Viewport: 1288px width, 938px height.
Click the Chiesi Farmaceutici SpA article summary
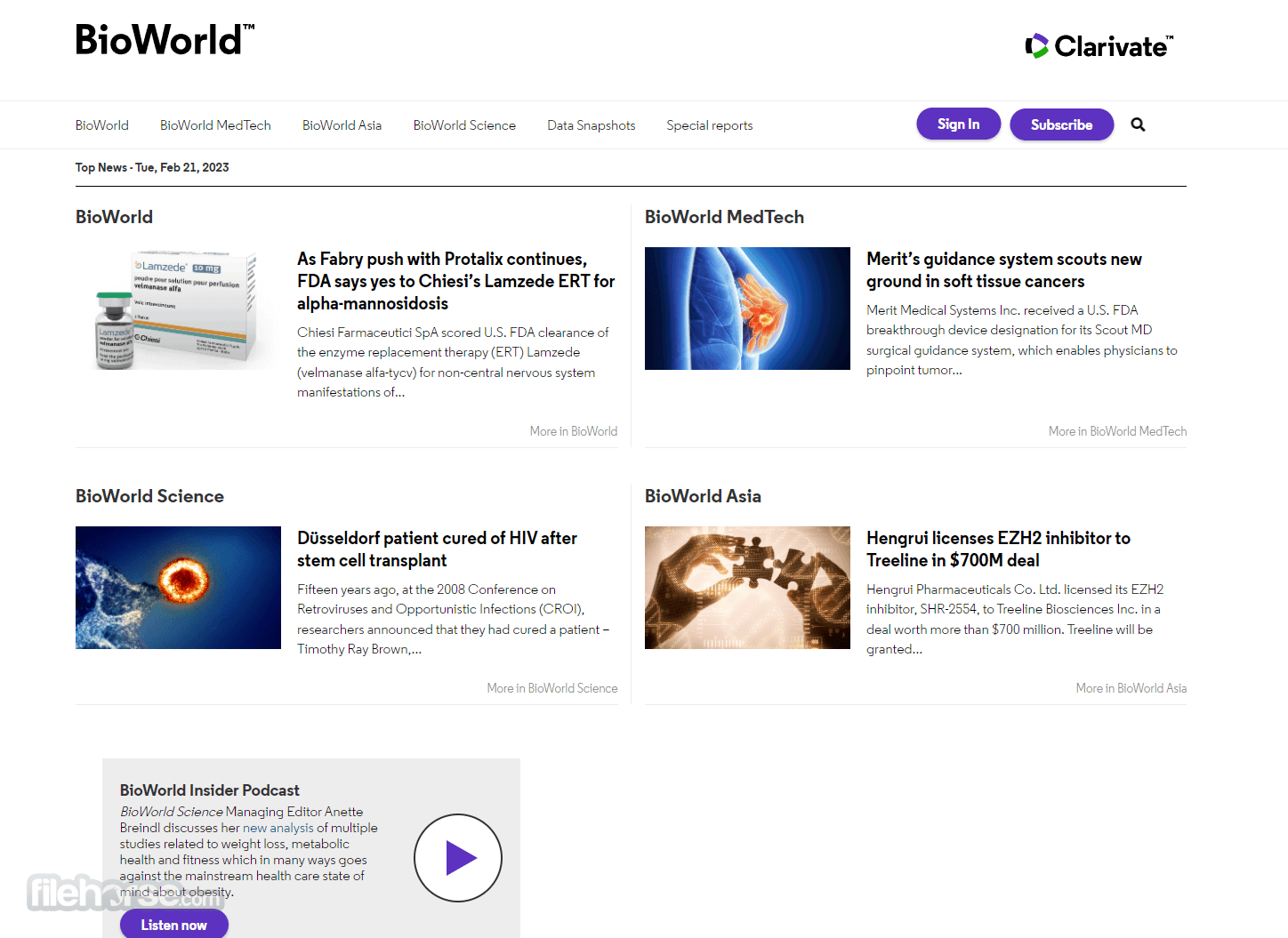[x=454, y=363]
